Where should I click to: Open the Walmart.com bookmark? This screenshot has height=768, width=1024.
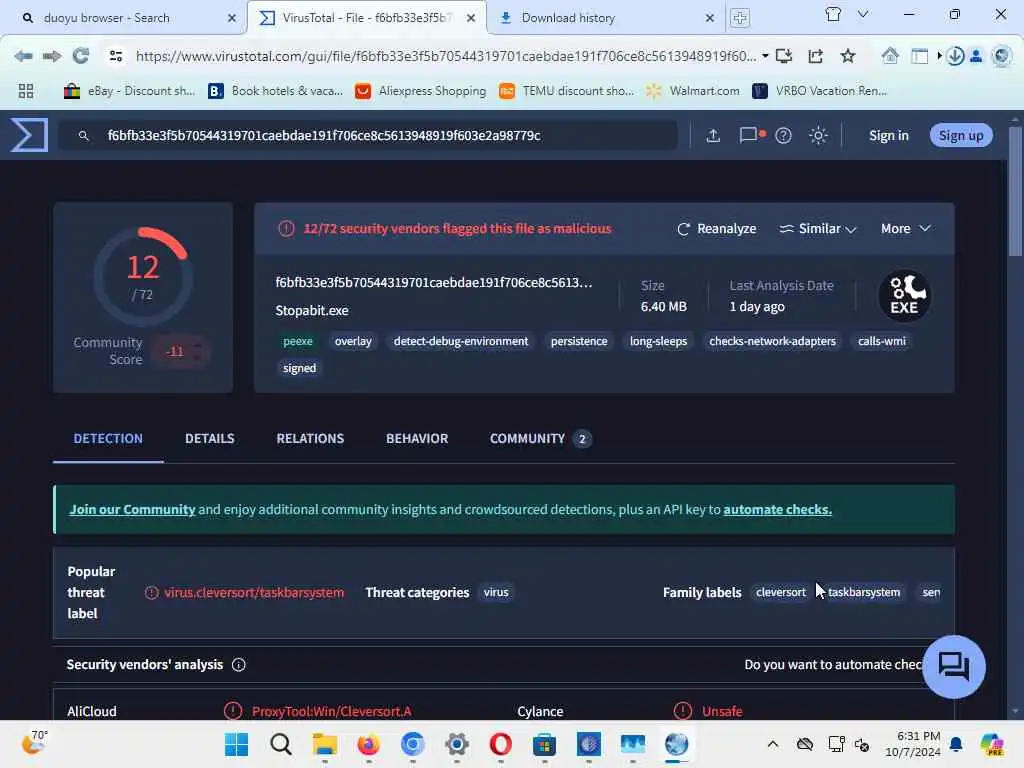(x=693, y=91)
